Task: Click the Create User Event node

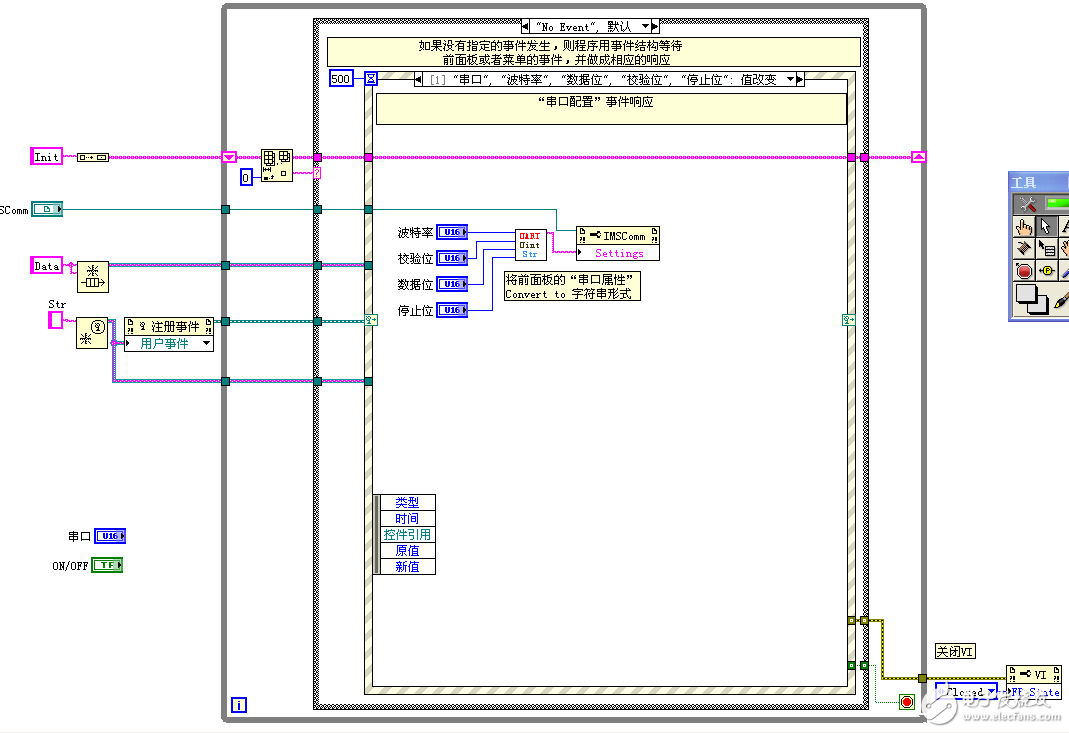Action: [x=92, y=333]
